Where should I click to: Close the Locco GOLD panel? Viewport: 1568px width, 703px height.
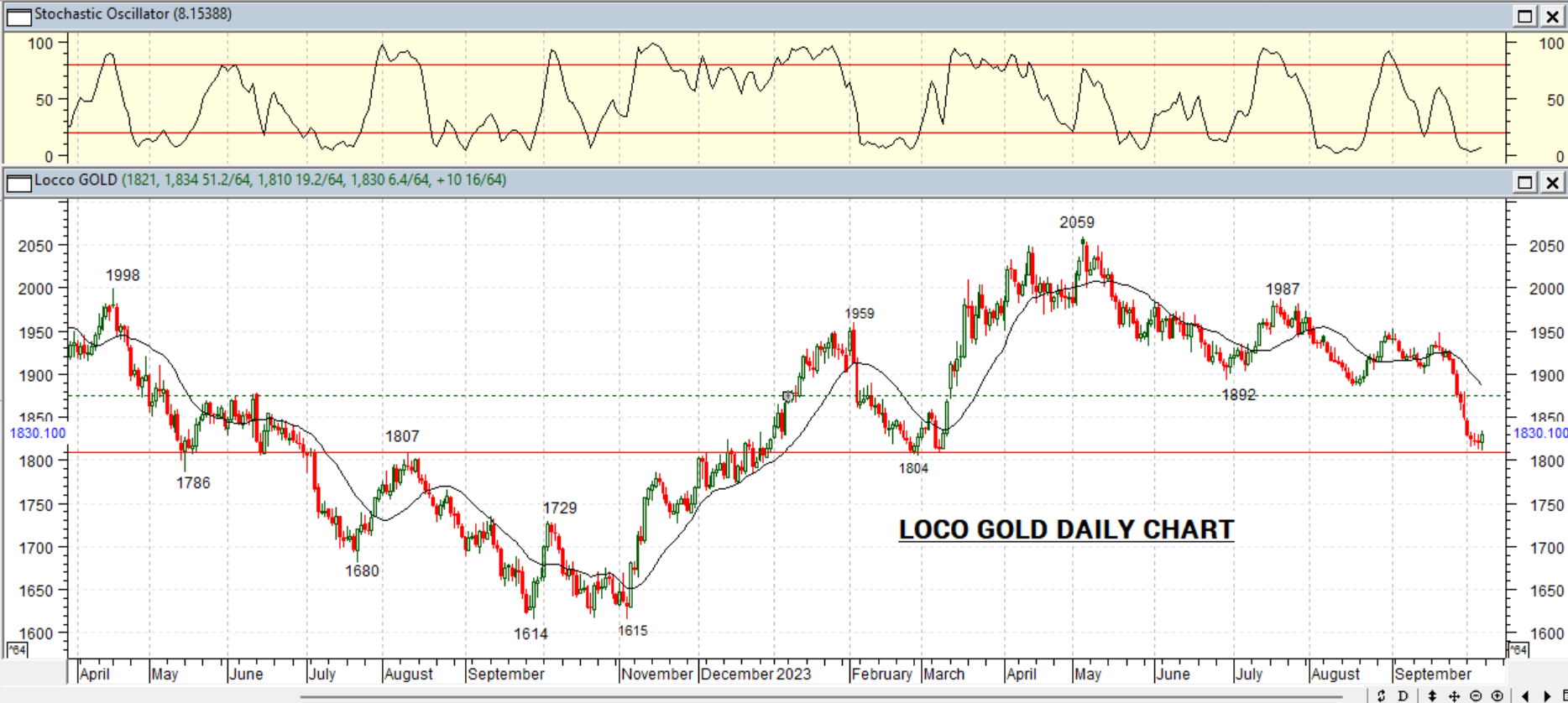point(1552,182)
